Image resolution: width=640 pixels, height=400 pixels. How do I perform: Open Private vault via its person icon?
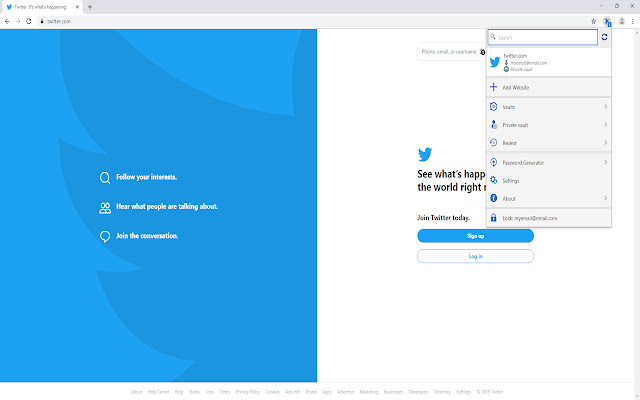pos(493,124)
